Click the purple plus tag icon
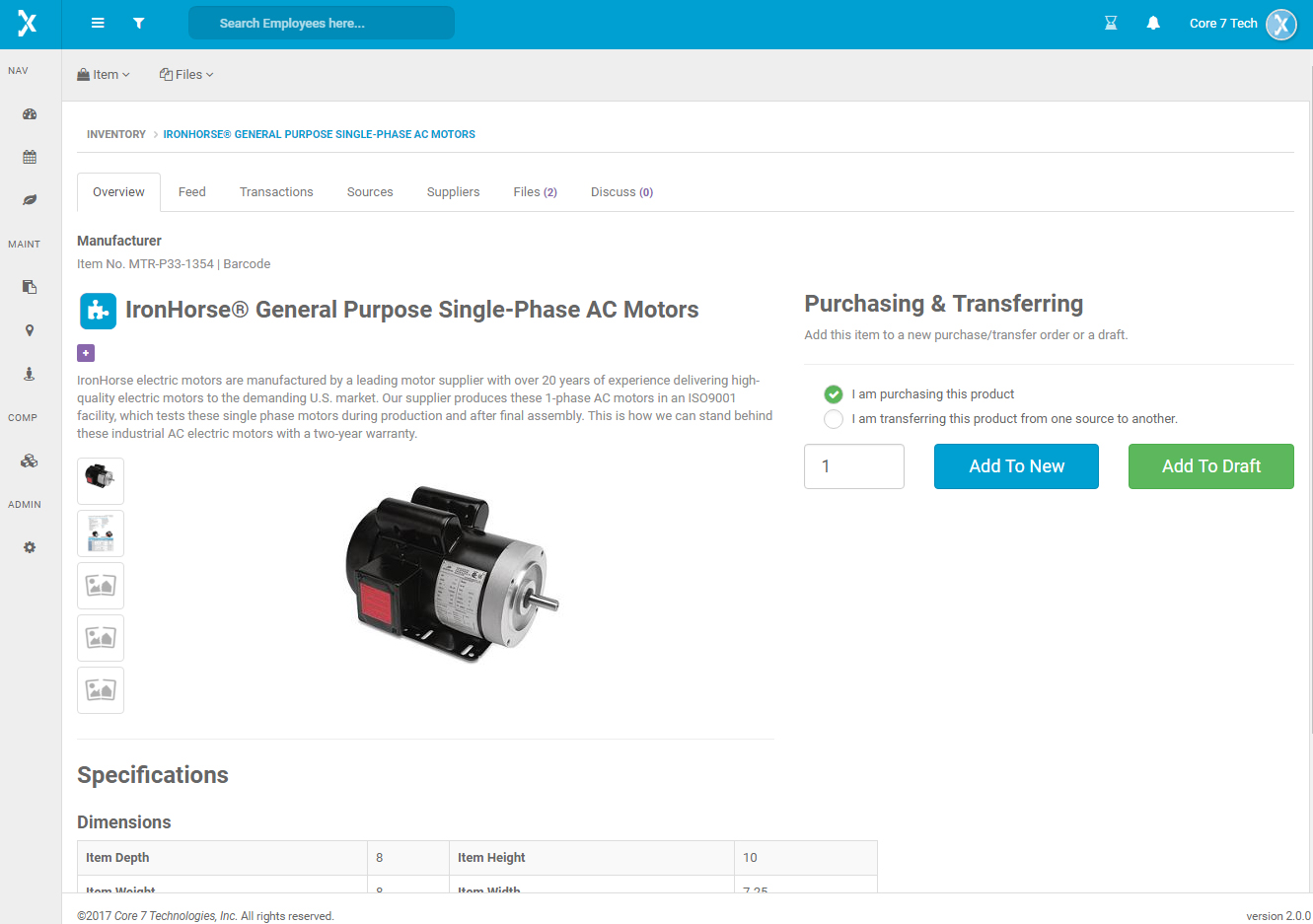This screenshot has width=1313, height=924. click(x=86, y=353)
